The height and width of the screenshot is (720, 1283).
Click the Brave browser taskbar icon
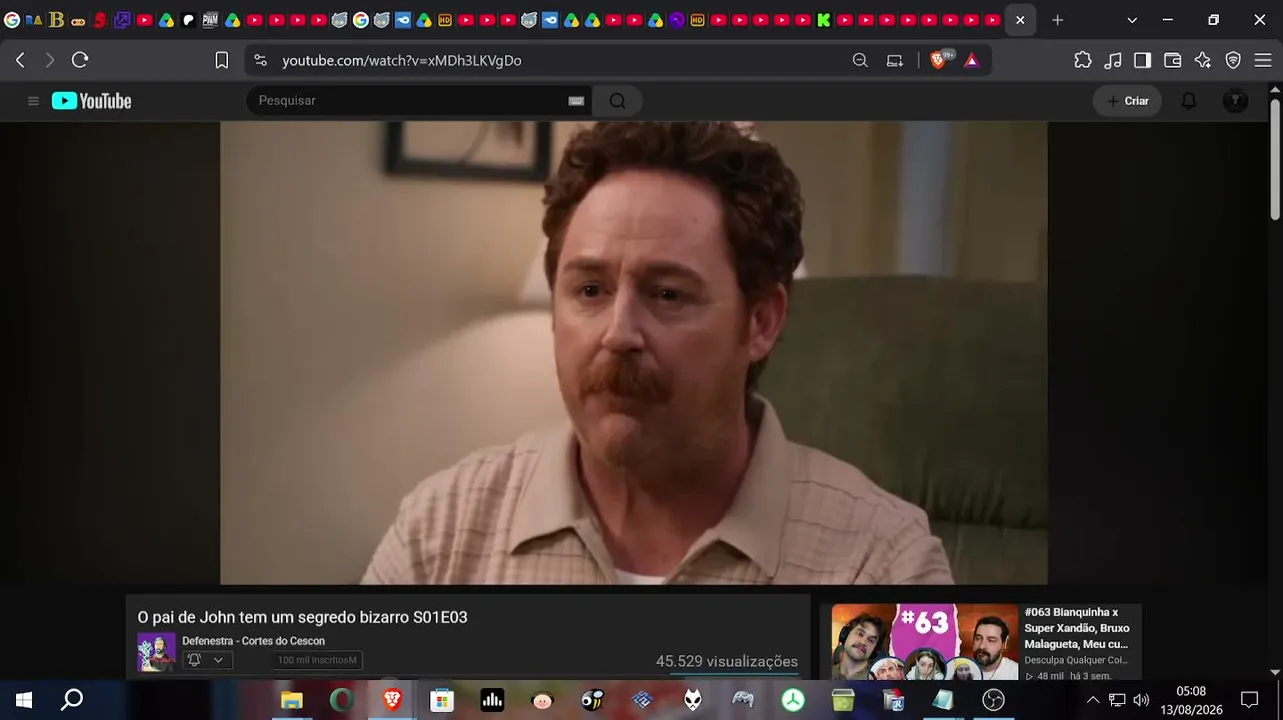pyautogui.click(x=392, y=700)
